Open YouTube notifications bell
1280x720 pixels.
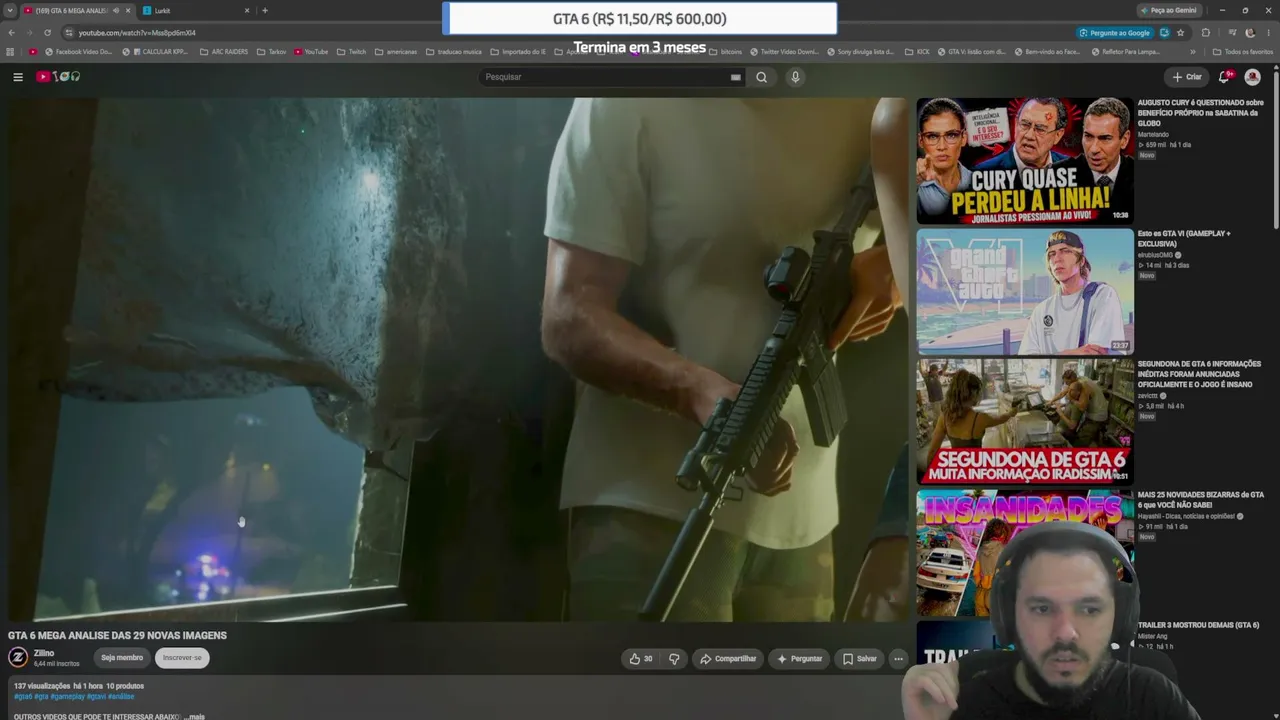point(1224,77)
